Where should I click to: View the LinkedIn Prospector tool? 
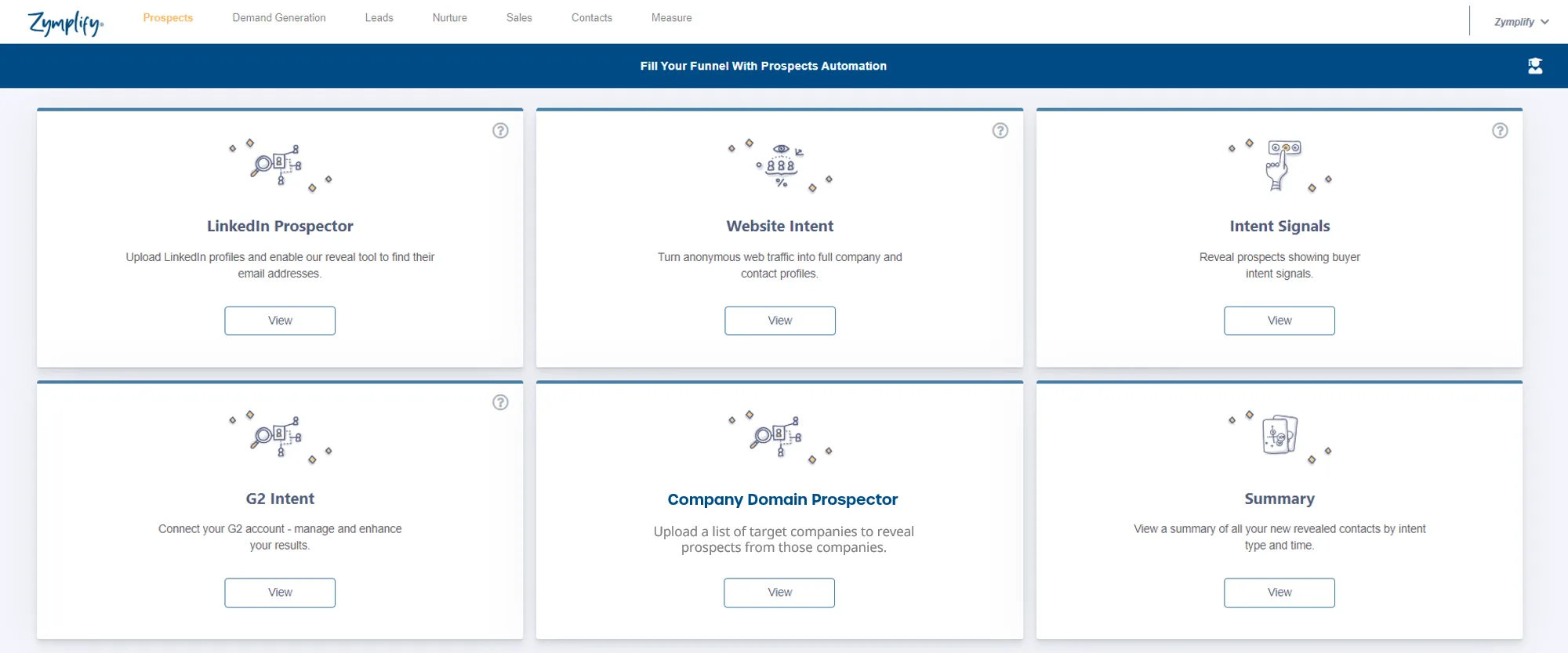[x=280, y=321]
